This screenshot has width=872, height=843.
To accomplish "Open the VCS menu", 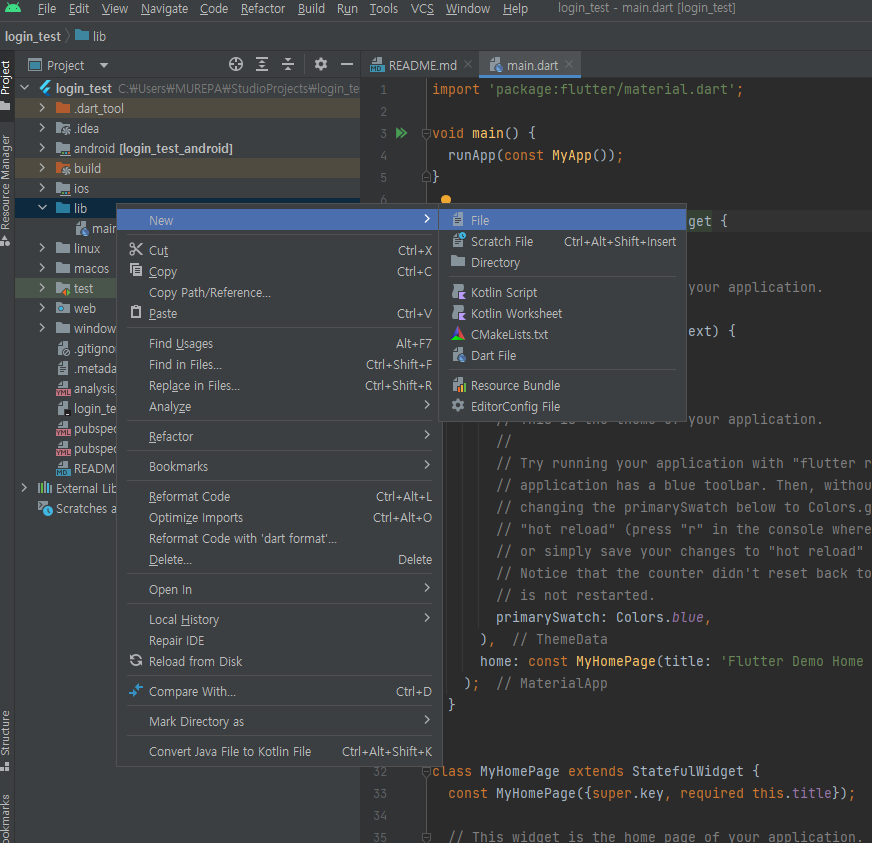I will [x=422, y=9].
